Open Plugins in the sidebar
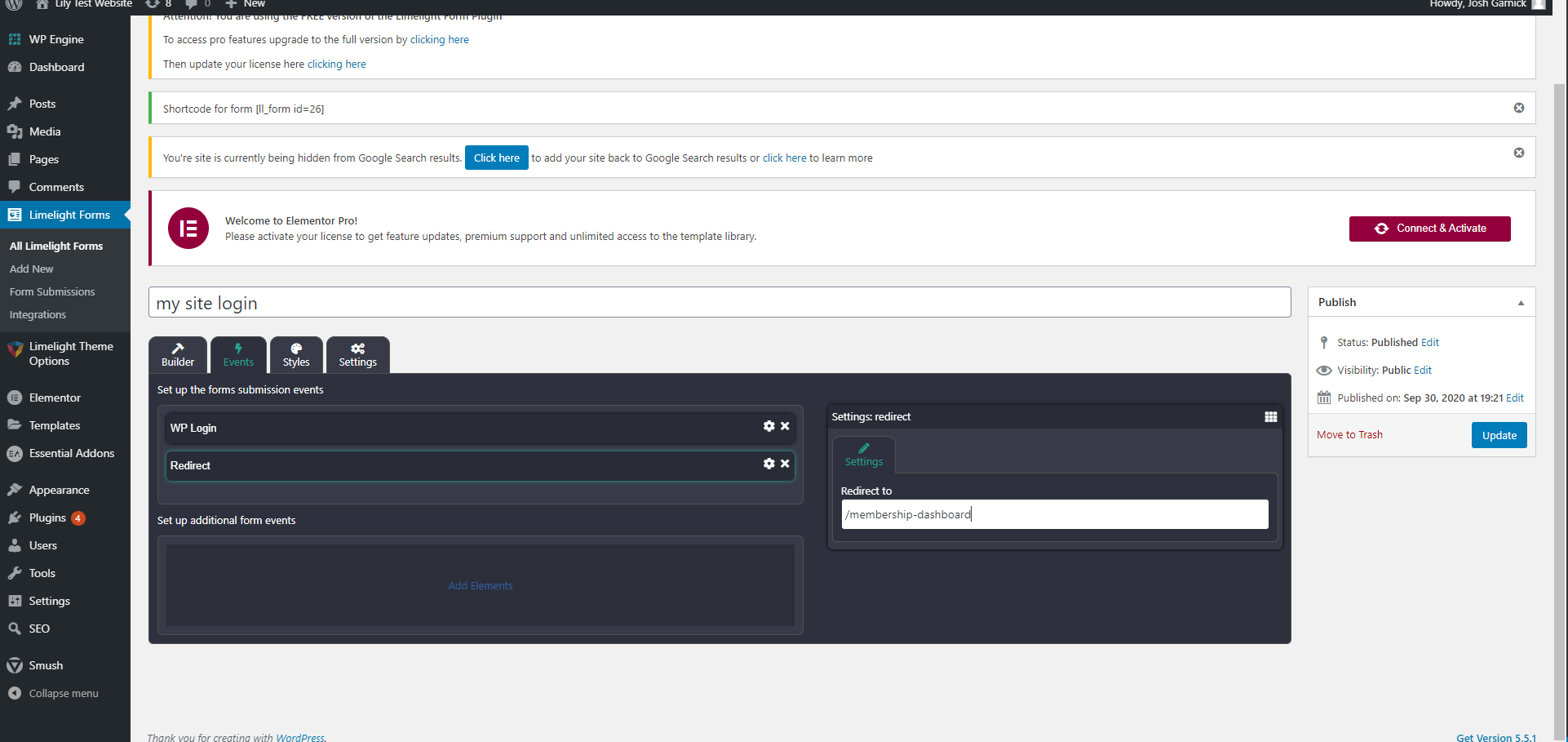Image resolution: width=1568 pixels, height=742 pixels. (x=47, y=518)
